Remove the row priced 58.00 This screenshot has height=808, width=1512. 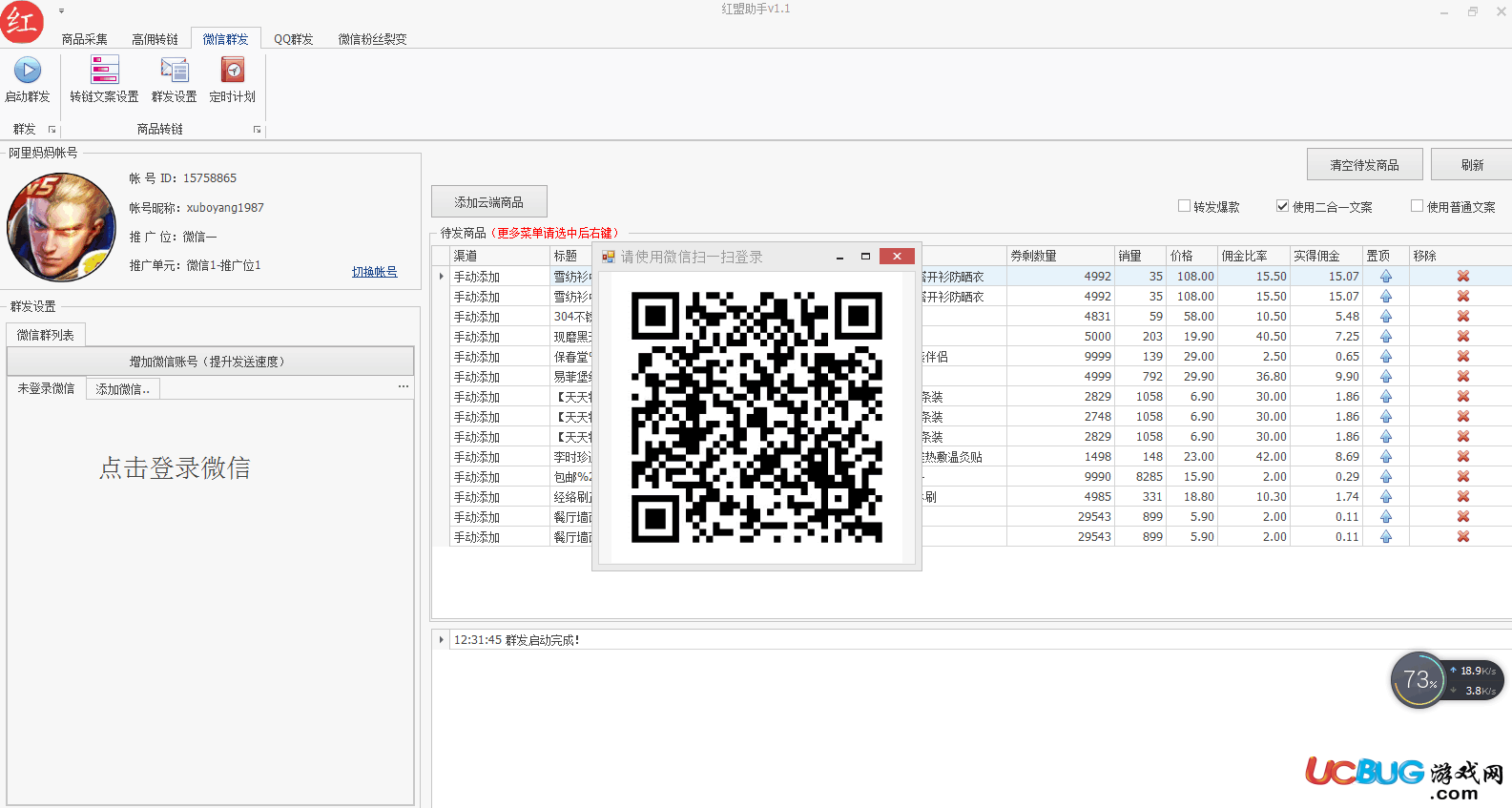click(1462, 317)
